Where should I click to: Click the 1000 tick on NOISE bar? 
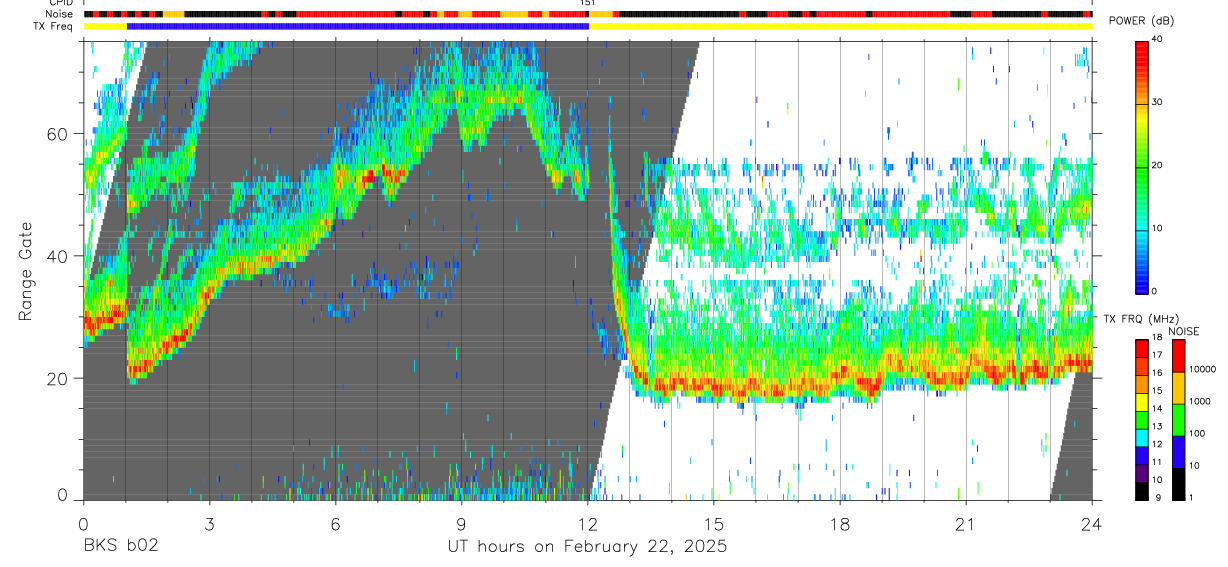[x=1202, y=401]
